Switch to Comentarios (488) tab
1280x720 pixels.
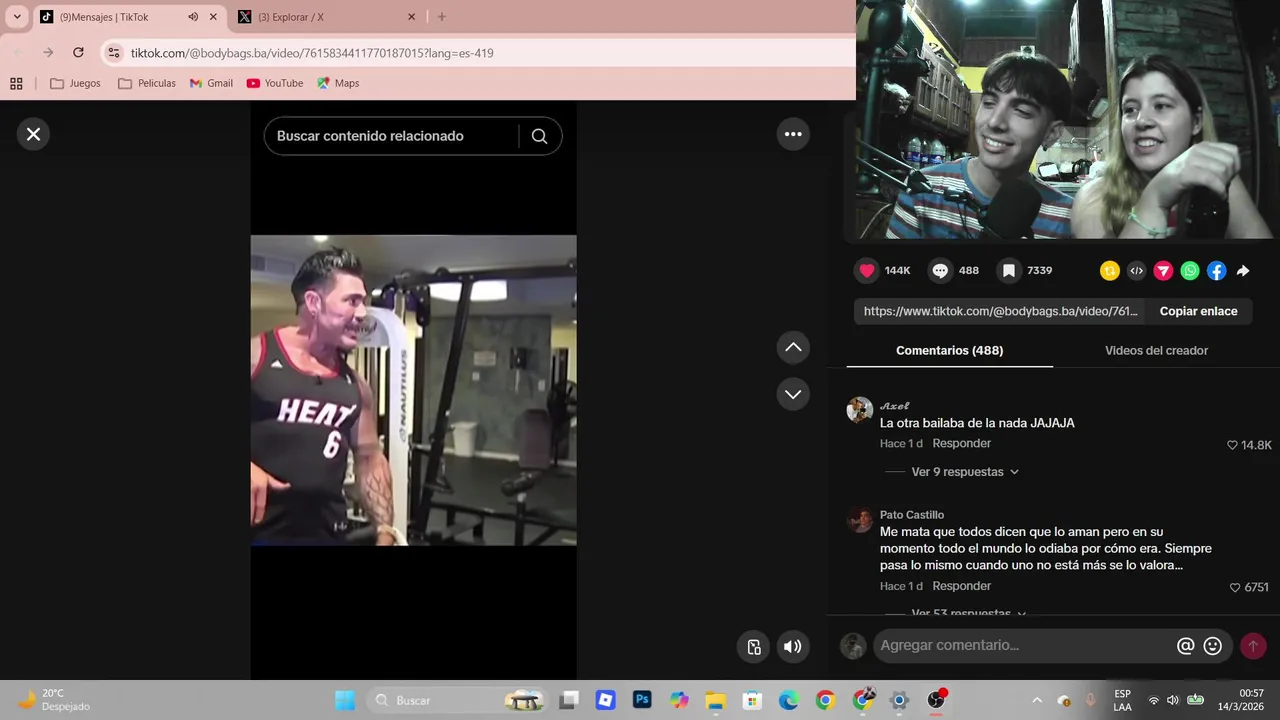click(x=949, y=350)
